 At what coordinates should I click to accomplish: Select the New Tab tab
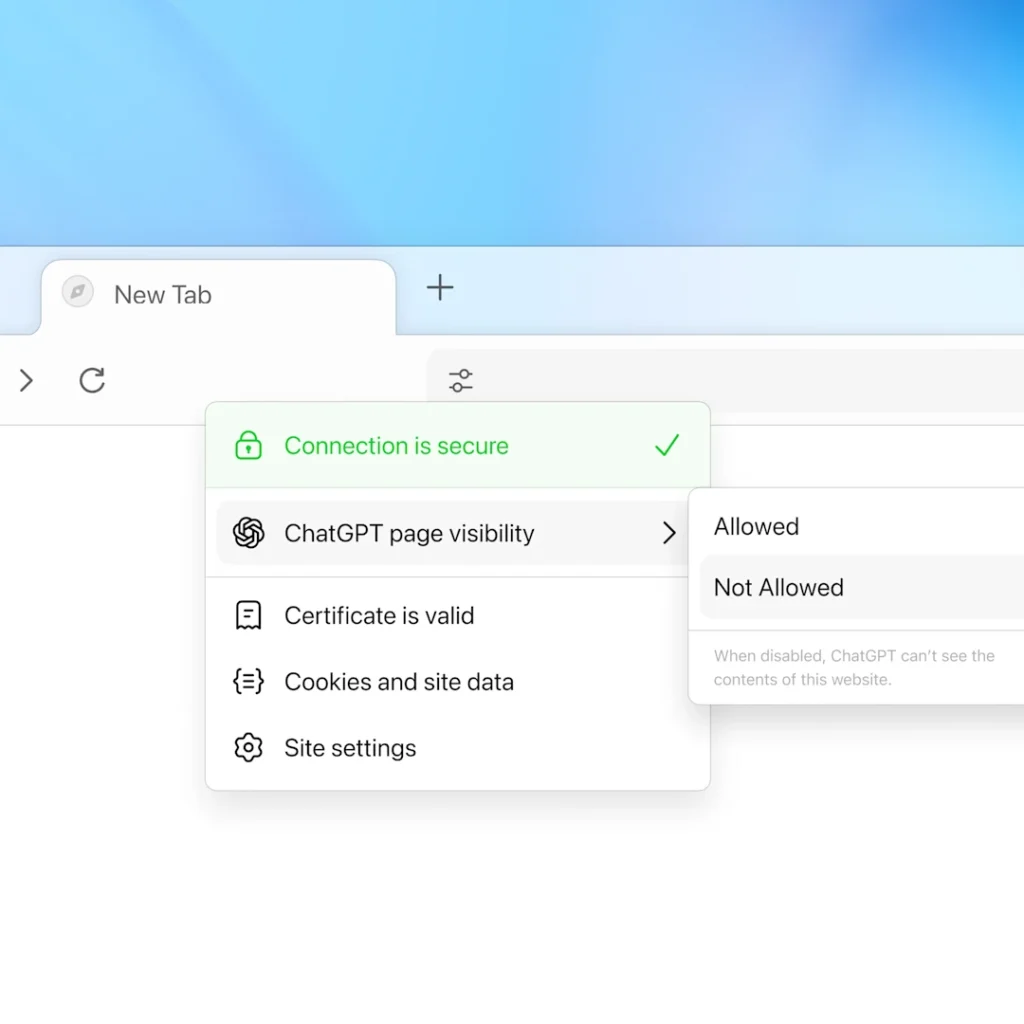click(x=218, y=295)
